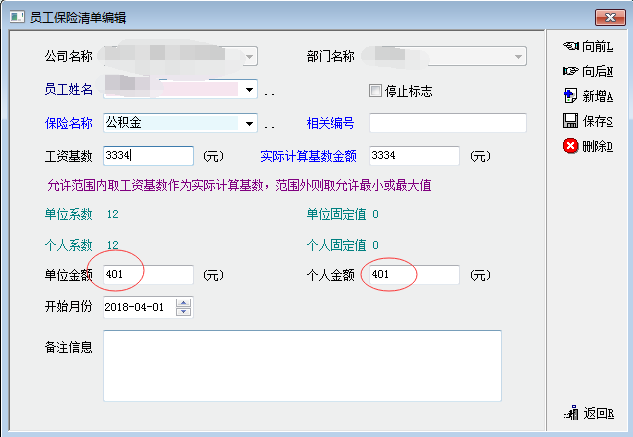Open the 员工姓名 dropdown list
Image resolution: width=633 pixels, height=437 pixels.
pyautogui.click(x=249, y=90)
